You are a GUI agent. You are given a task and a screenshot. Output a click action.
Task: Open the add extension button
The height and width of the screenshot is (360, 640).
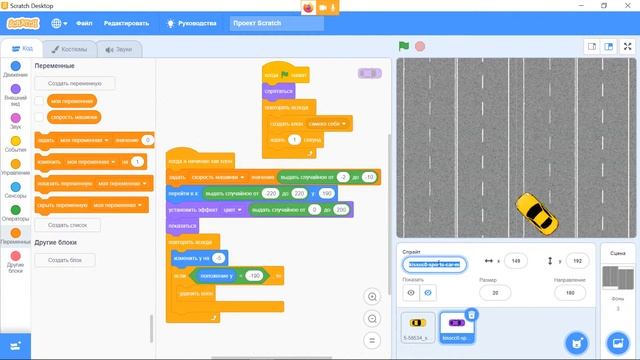(16, 346)
